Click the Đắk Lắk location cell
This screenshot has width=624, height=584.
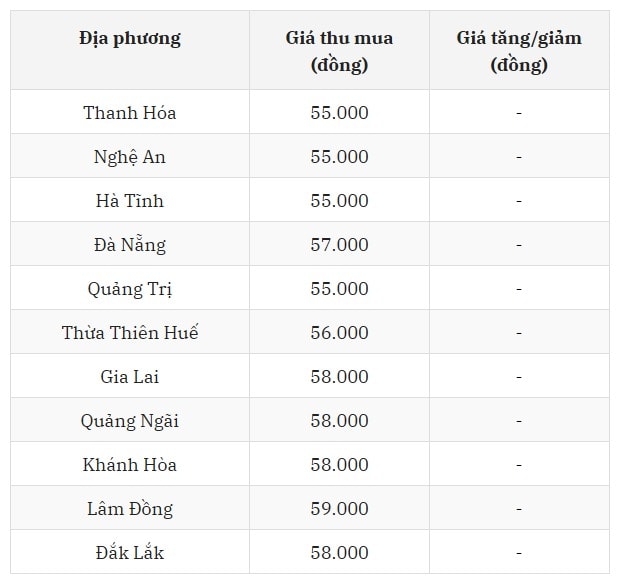(130, 553)
